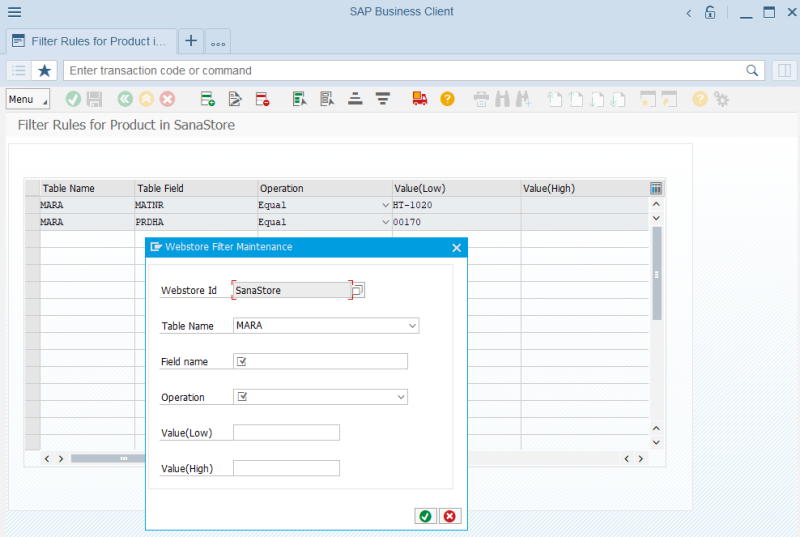Toggle the side panel icon

785,70
